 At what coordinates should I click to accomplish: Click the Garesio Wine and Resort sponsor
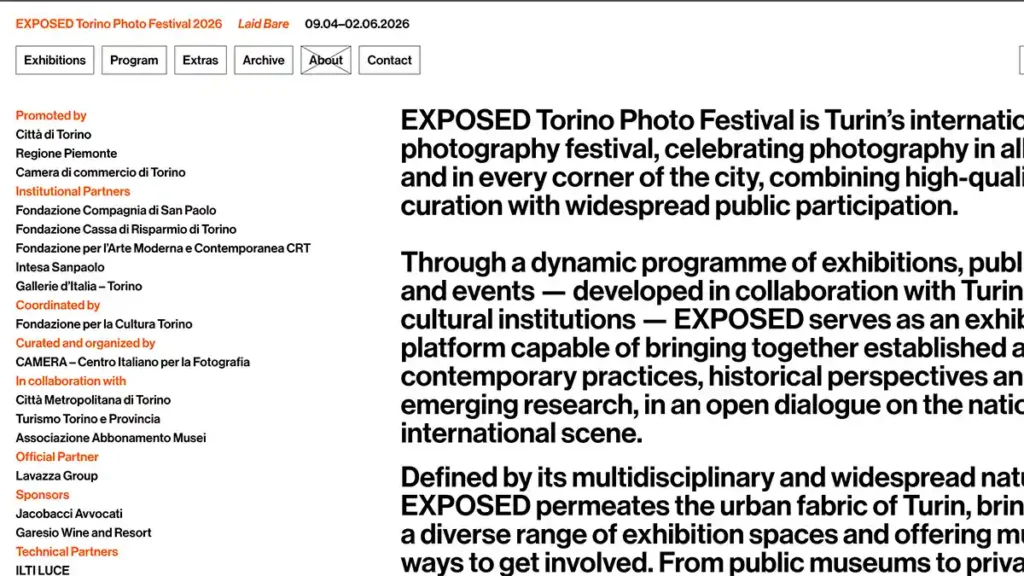pyautogui.click(x=84, y=533)
